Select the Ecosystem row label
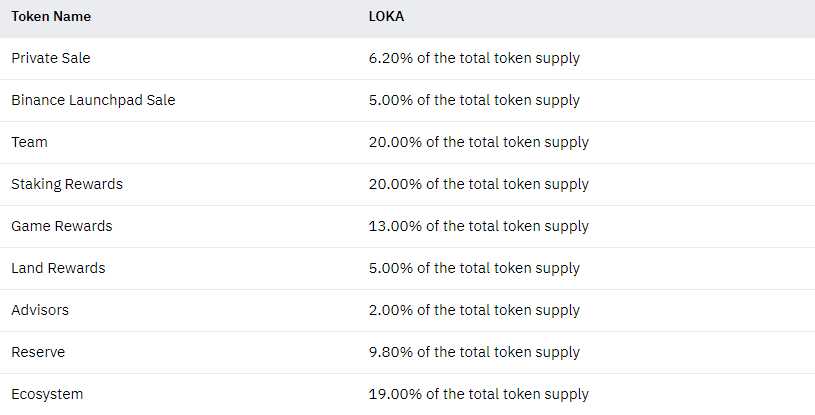This screenshot has height=415, width=815. (x=47, y=394)
